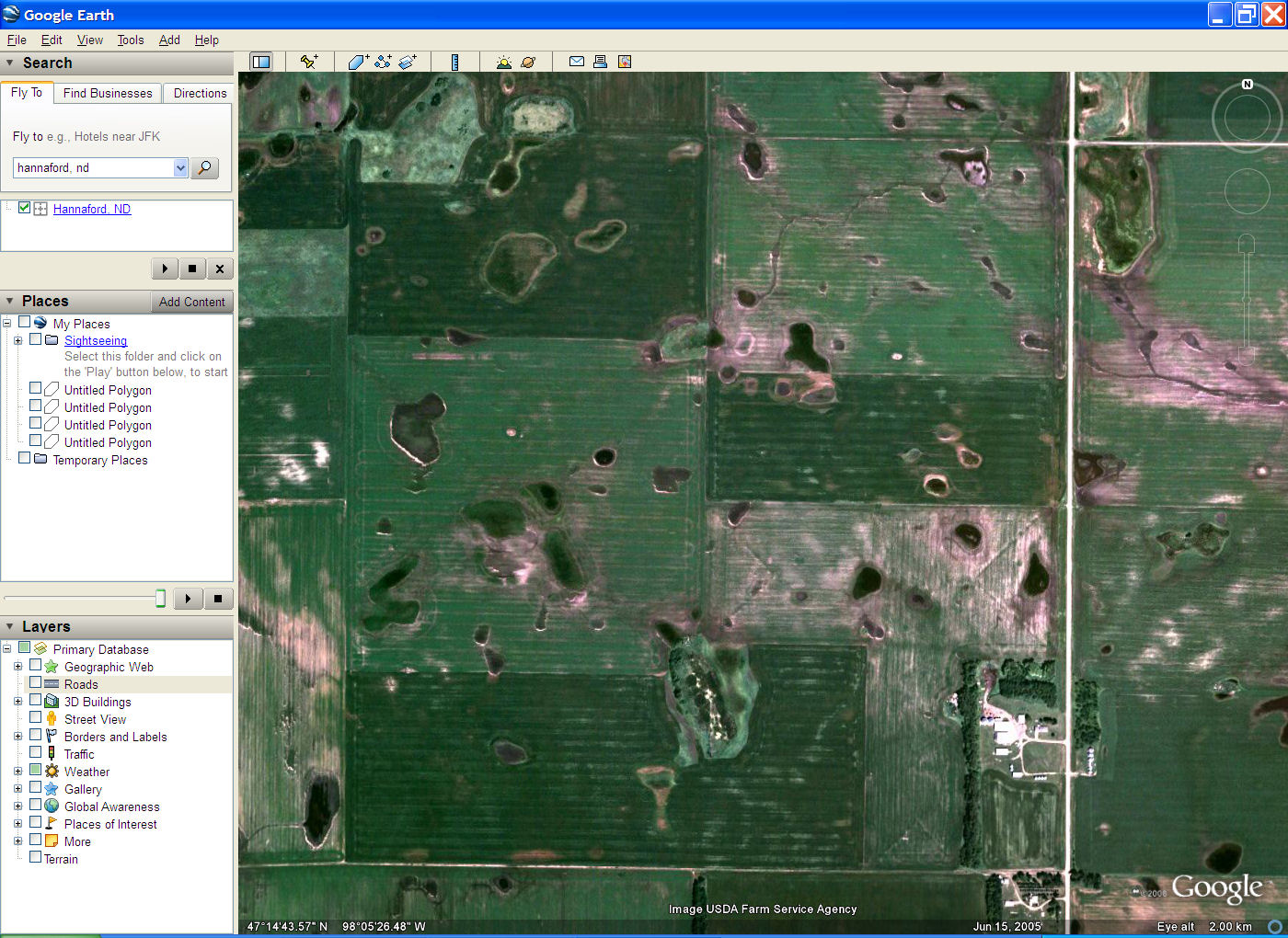Viewport: 1288px width, 938px height.
Task: Click the Fly to search input field
Action: pos(94,167)
